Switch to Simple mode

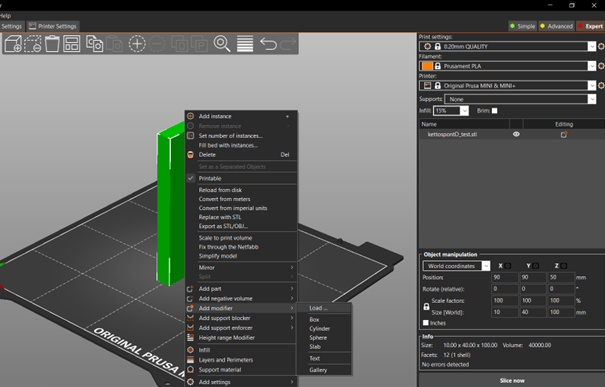coord(522,26)
